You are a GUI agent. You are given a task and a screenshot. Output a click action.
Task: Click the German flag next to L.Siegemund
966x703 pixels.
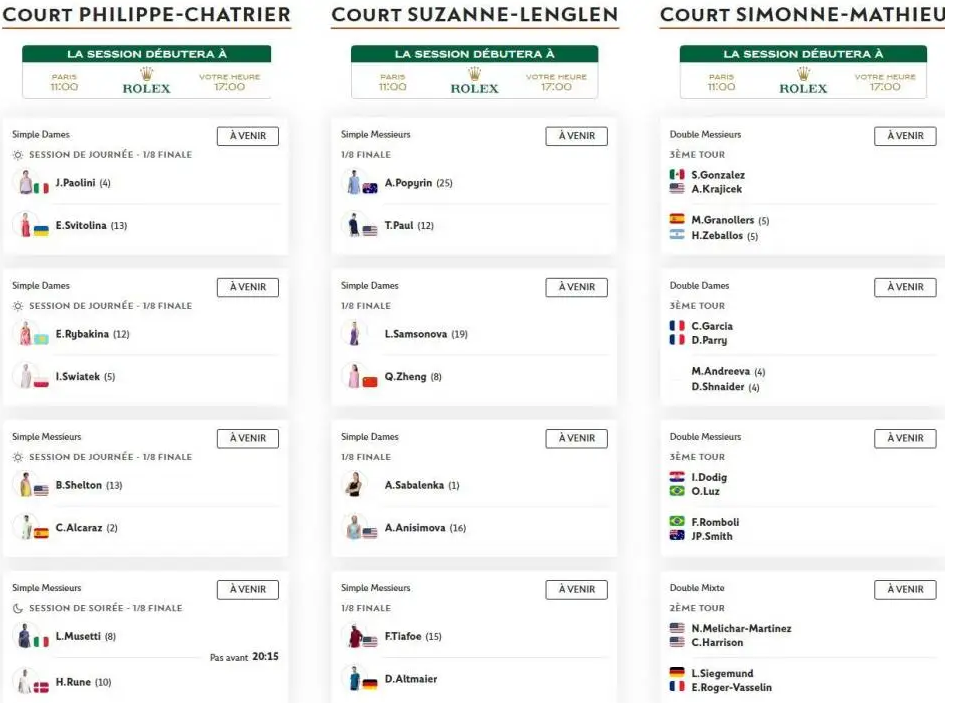677,673
